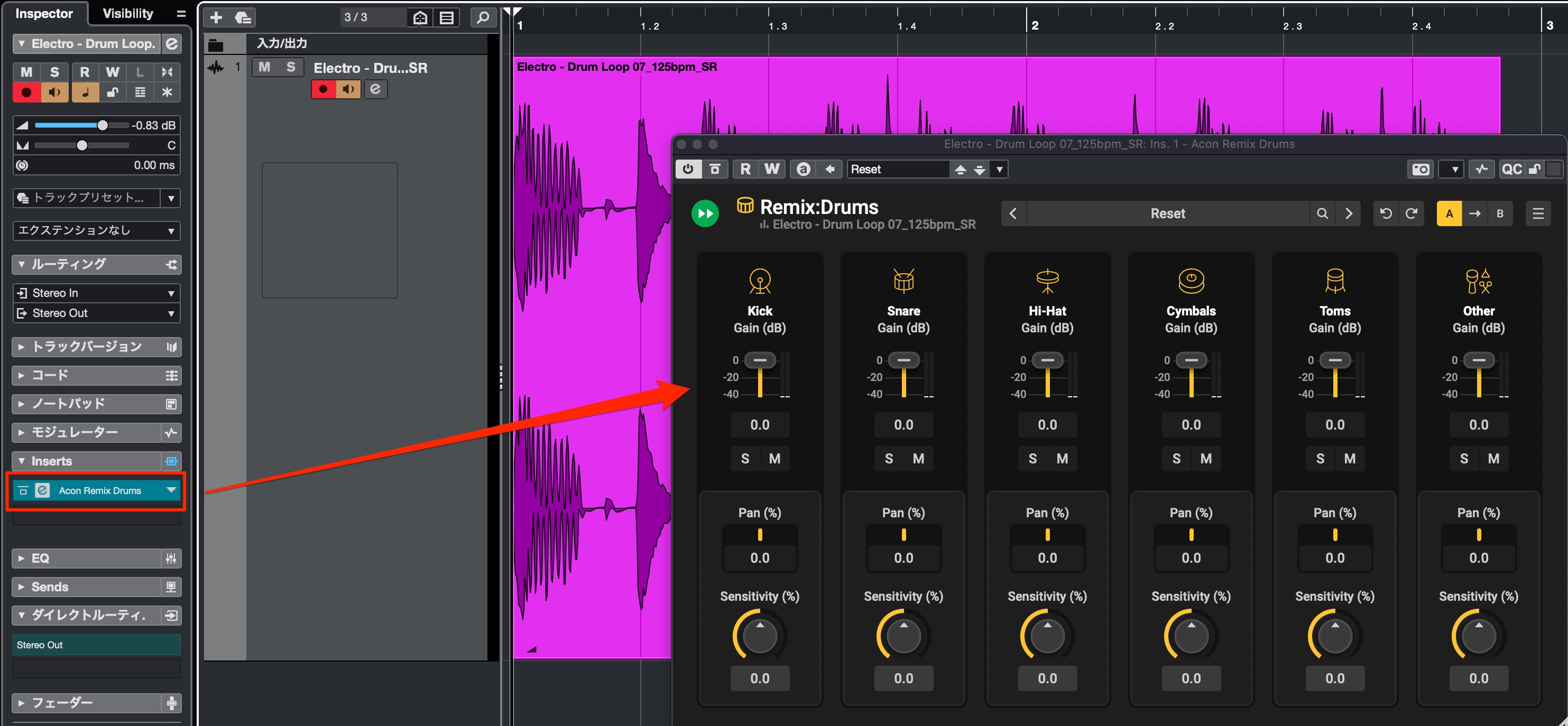Click the Add Track plus icon
This screenshot has width=1568, height=726.
[x=216, y=17]
